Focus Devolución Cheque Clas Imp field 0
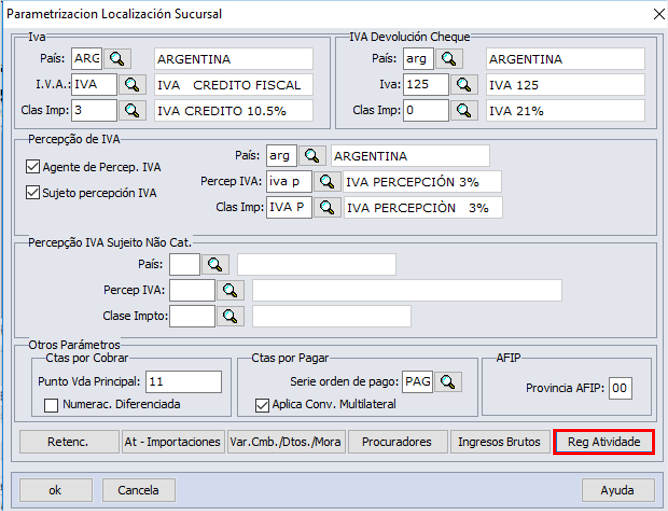Image resolution: width=668 pixels, height=511 pixels. pyautogui.click(x=426, y=110)
